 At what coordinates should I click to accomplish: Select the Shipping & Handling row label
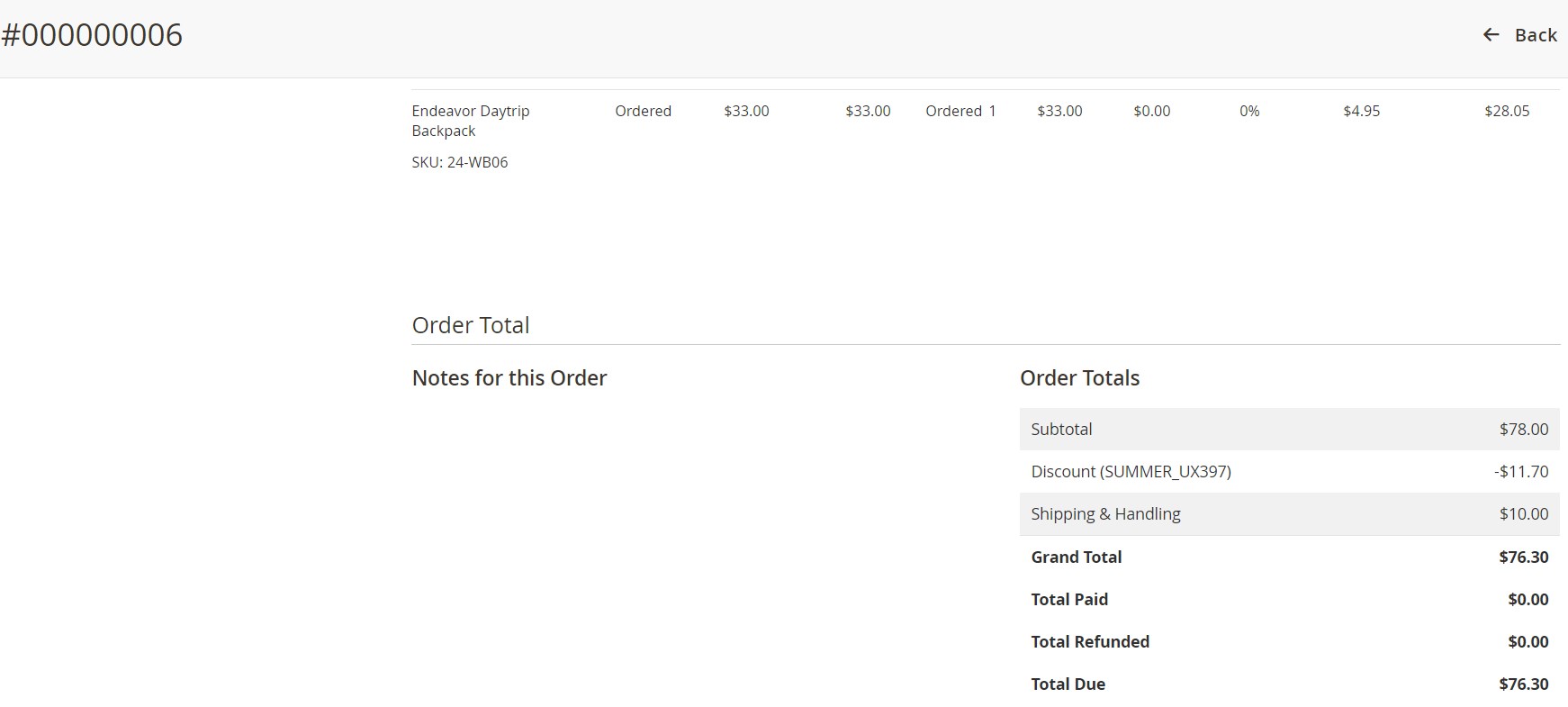tap(1105, 514)
